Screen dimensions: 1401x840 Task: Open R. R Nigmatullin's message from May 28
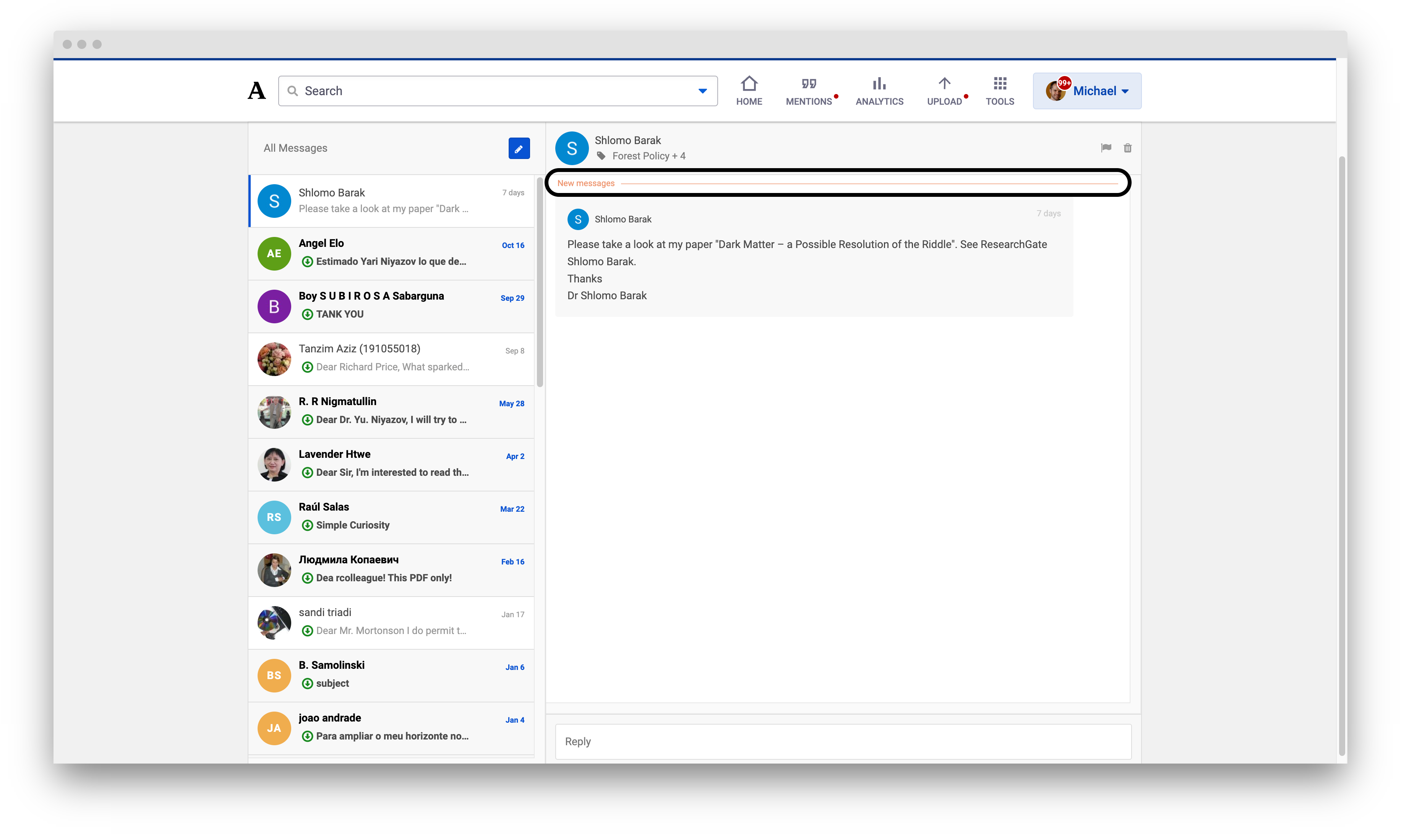(x=391, y=412)
